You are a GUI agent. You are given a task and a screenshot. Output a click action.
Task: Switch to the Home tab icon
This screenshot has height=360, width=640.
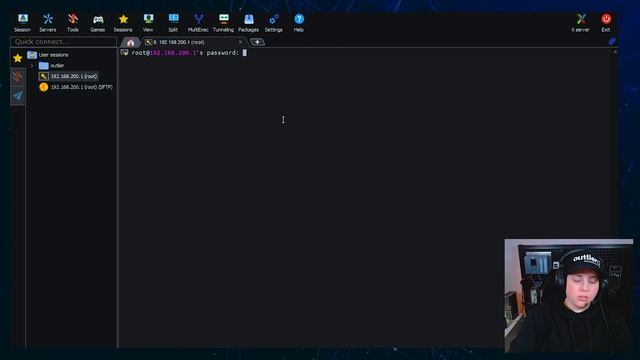[x=131, y=42]
